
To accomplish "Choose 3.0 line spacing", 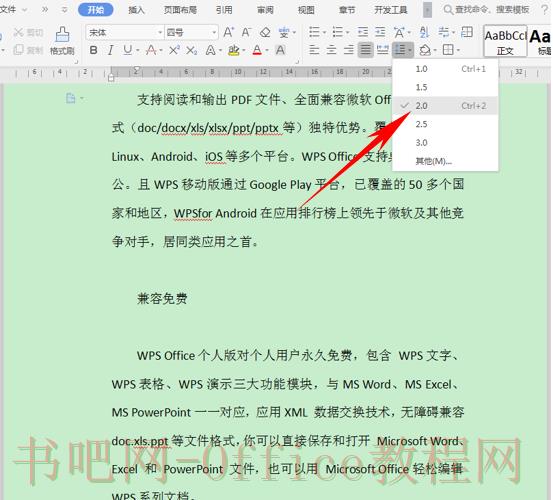I will click(x=445, y=143).
